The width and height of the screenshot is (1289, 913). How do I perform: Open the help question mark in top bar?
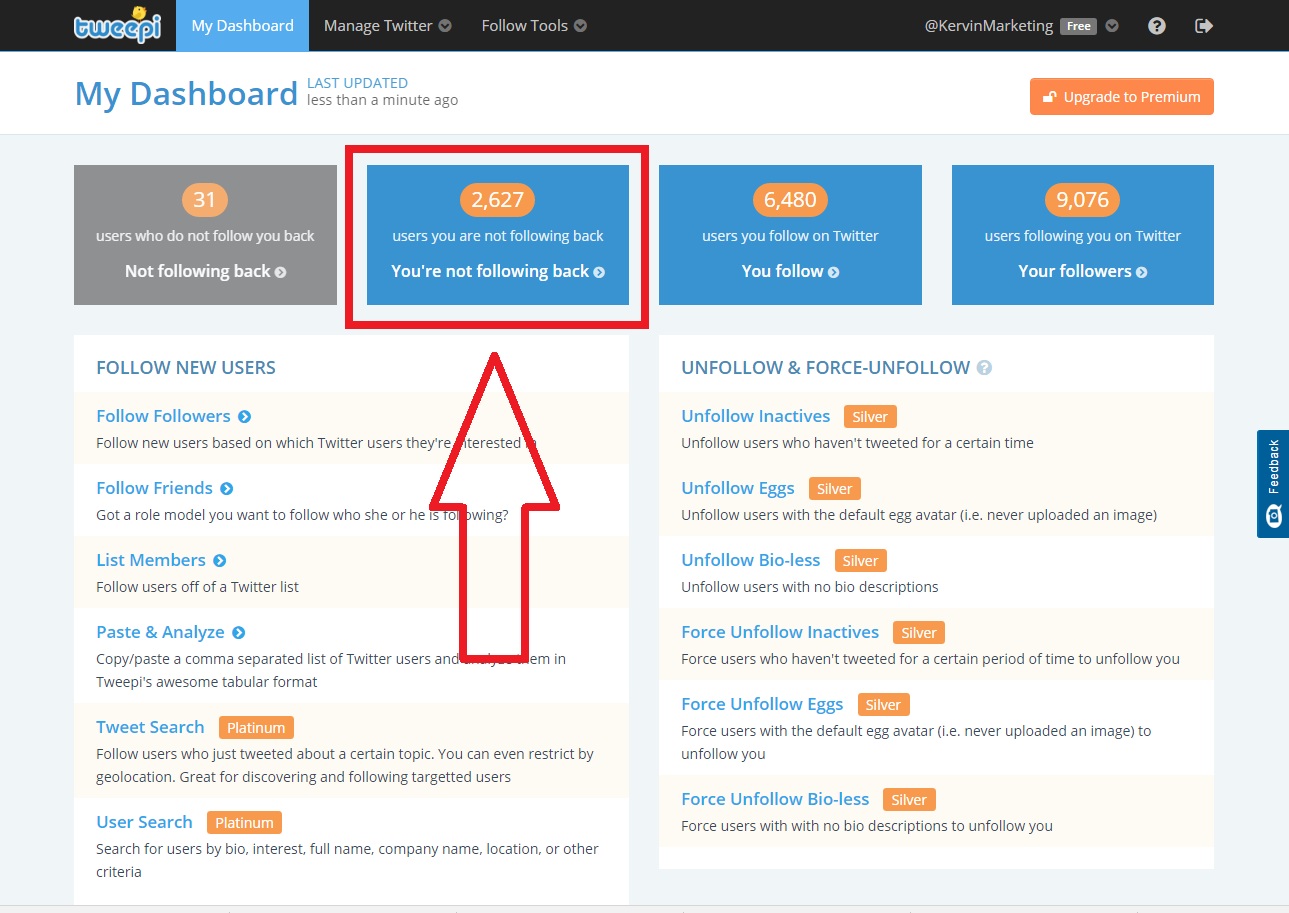[1157, 26]
